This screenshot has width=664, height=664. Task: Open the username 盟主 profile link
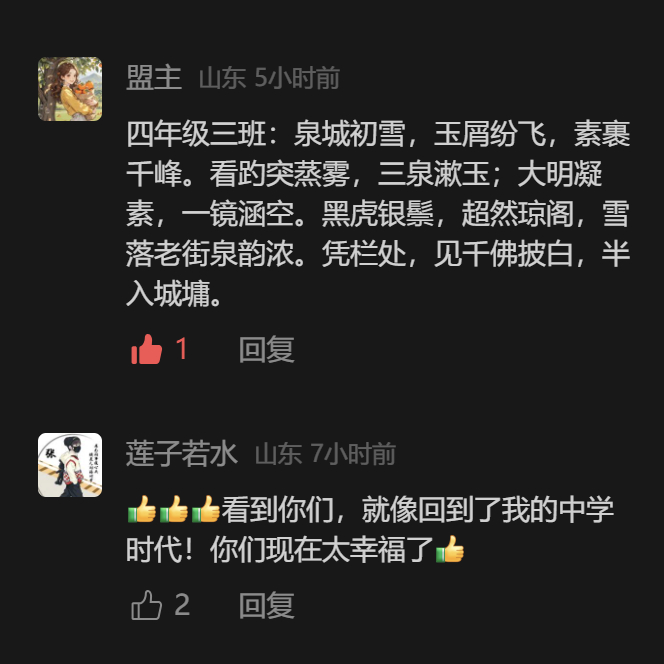[x=154, y=78]
